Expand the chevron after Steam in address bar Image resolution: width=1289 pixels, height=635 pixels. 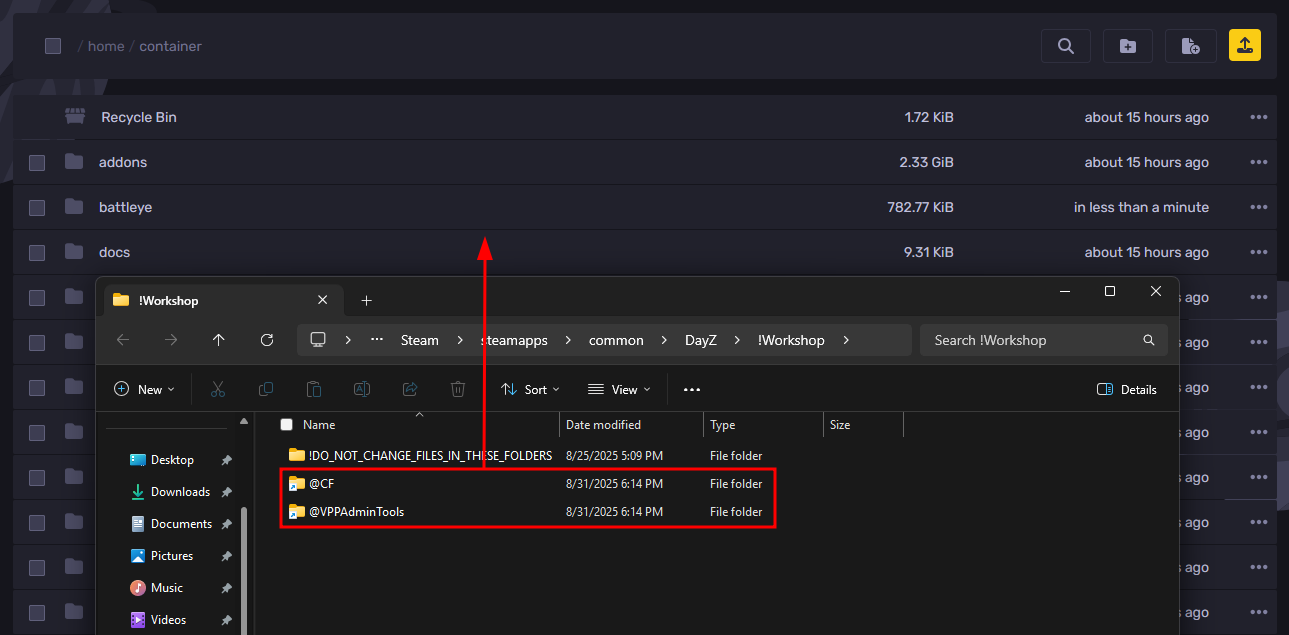pos(460,340)
